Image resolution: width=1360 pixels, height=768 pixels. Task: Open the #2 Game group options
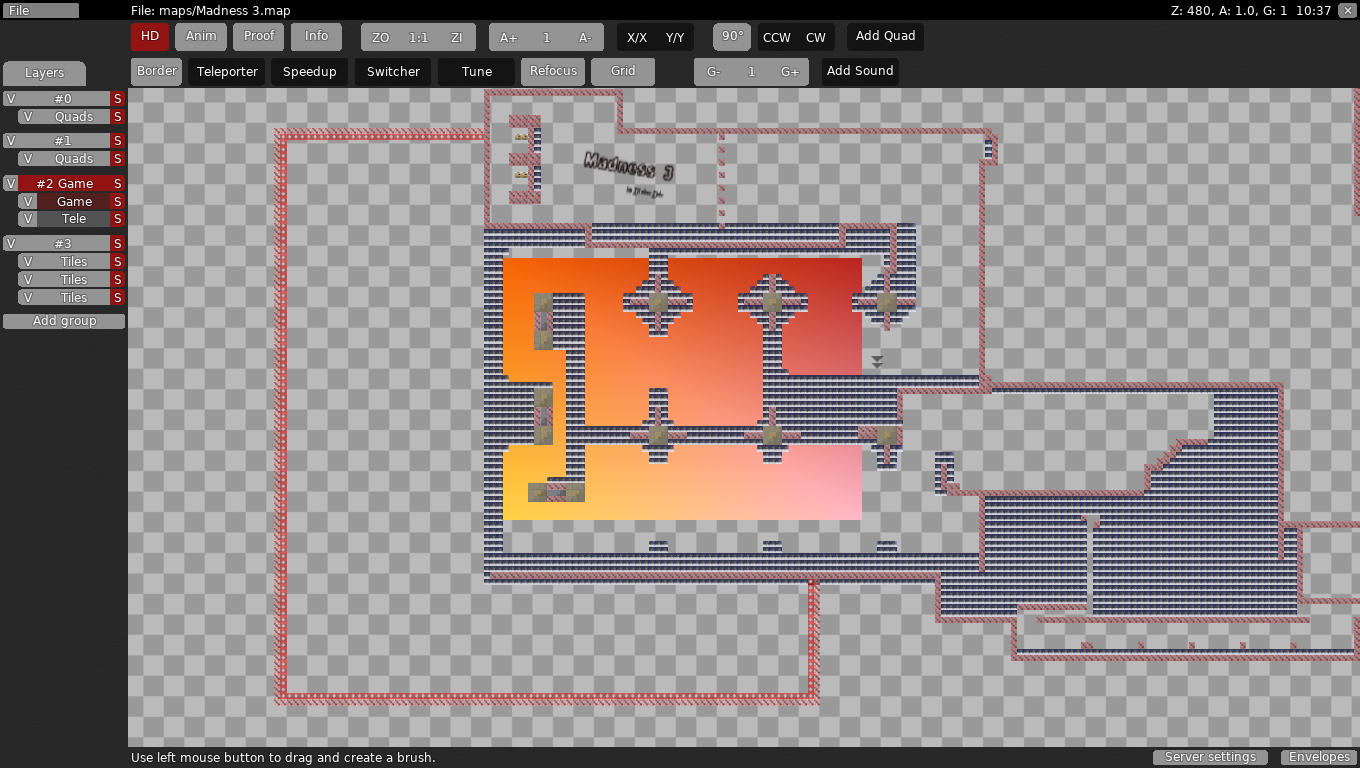[x=64, y=184]
